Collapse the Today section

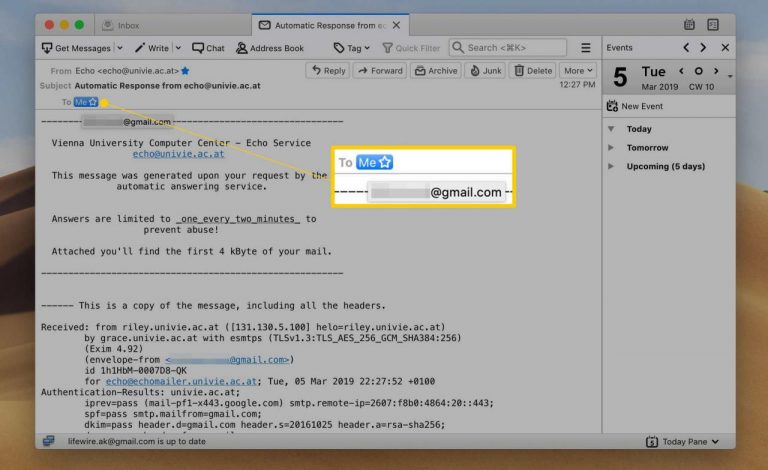[611, 129]
